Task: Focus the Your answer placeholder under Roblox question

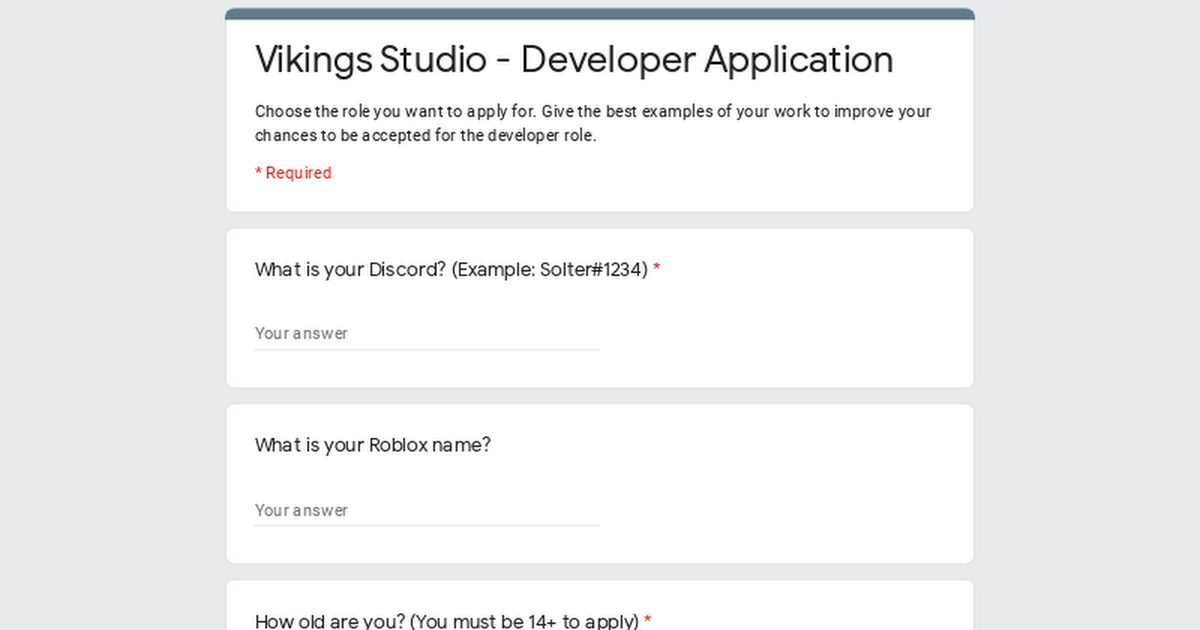Action: point(301,510)
